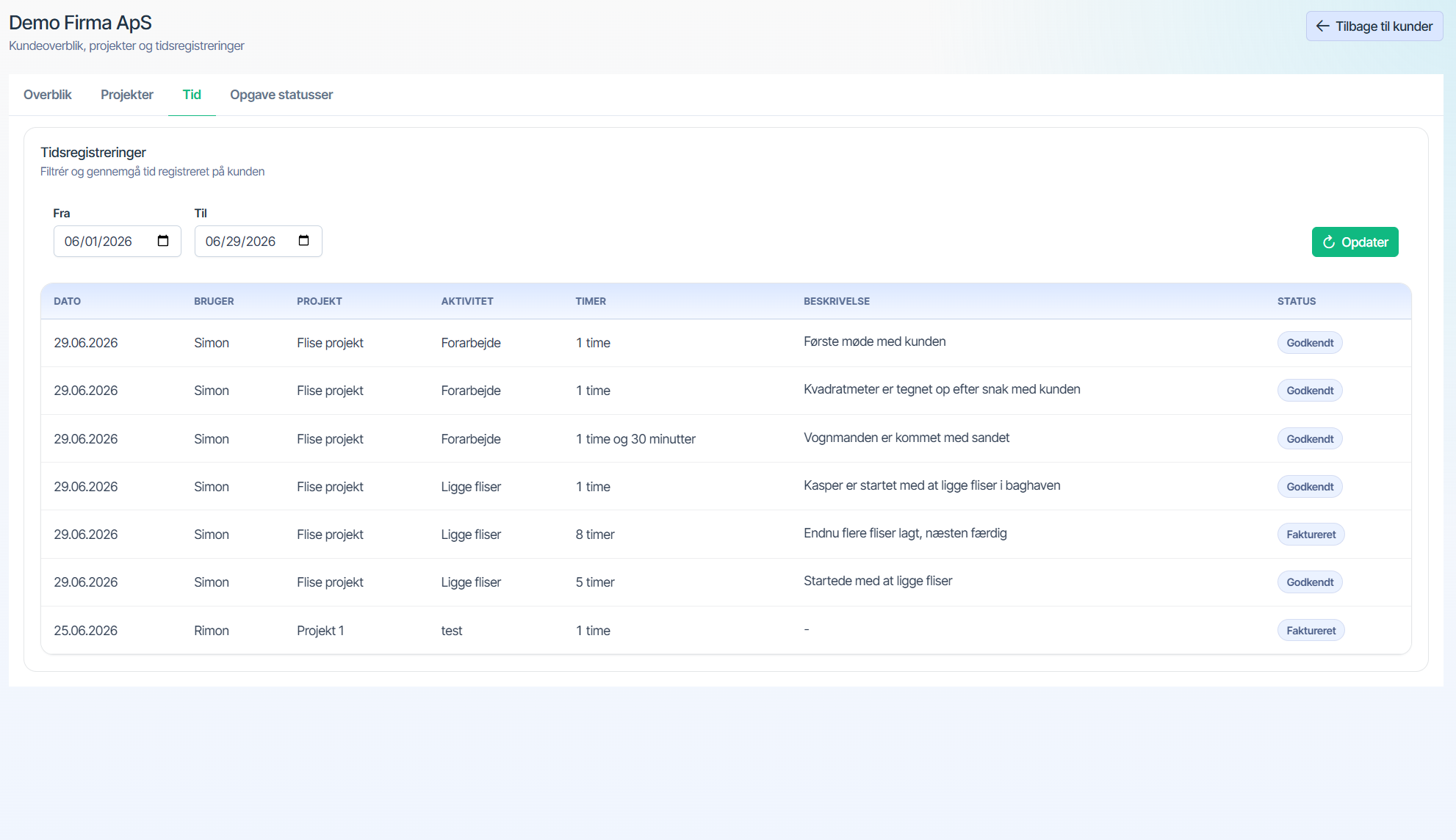Switch to the Overblik tab
The height and width of the screenshot is (840, 1456).
click(x=48, y=95)
